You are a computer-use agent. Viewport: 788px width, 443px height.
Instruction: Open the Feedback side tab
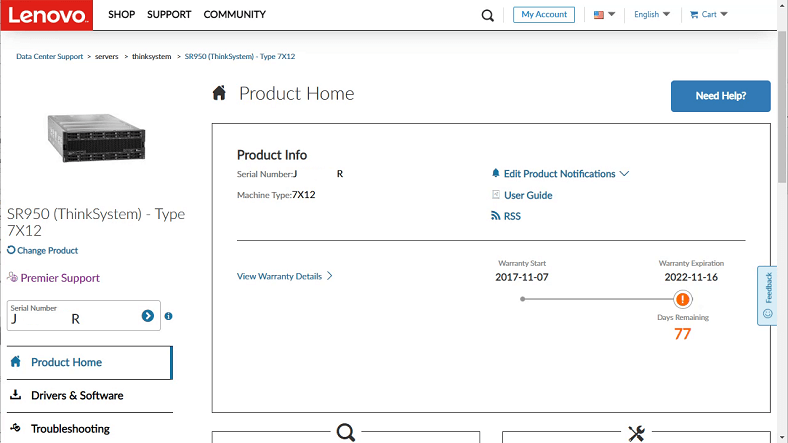coord(767,296)
